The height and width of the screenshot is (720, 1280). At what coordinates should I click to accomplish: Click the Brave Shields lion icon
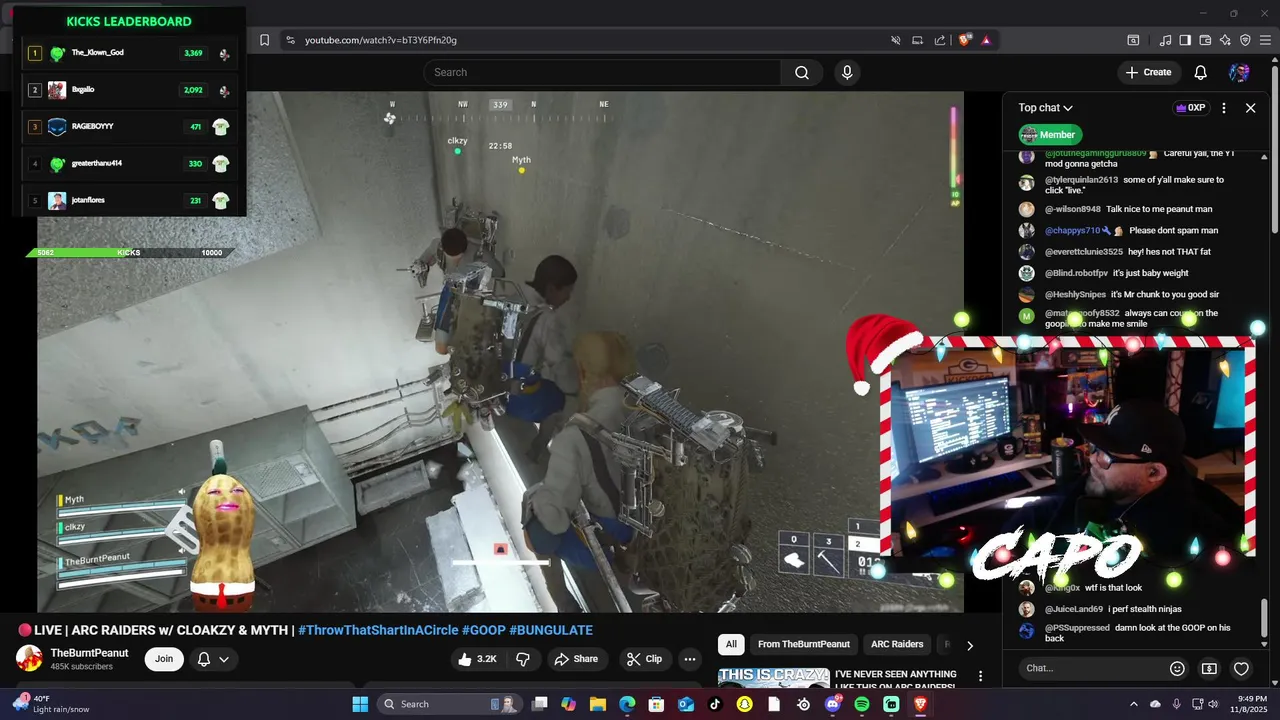click(965, 40)
